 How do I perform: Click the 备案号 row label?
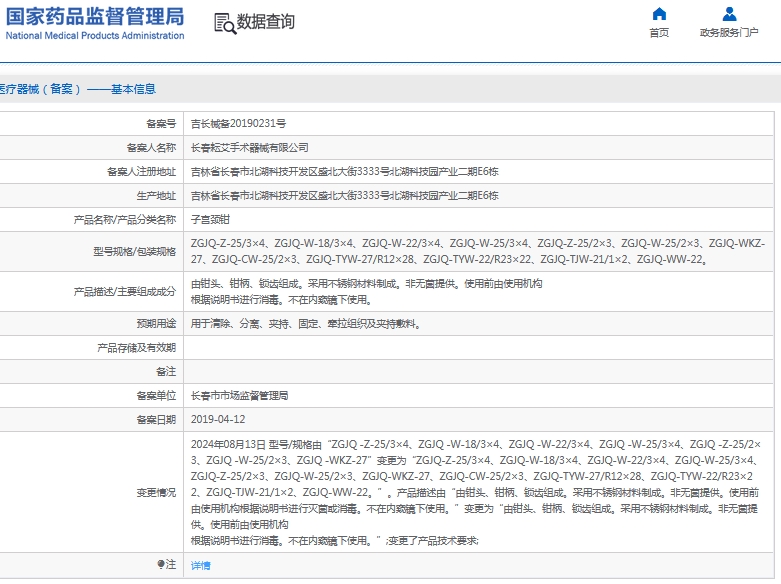coord(161,124)
